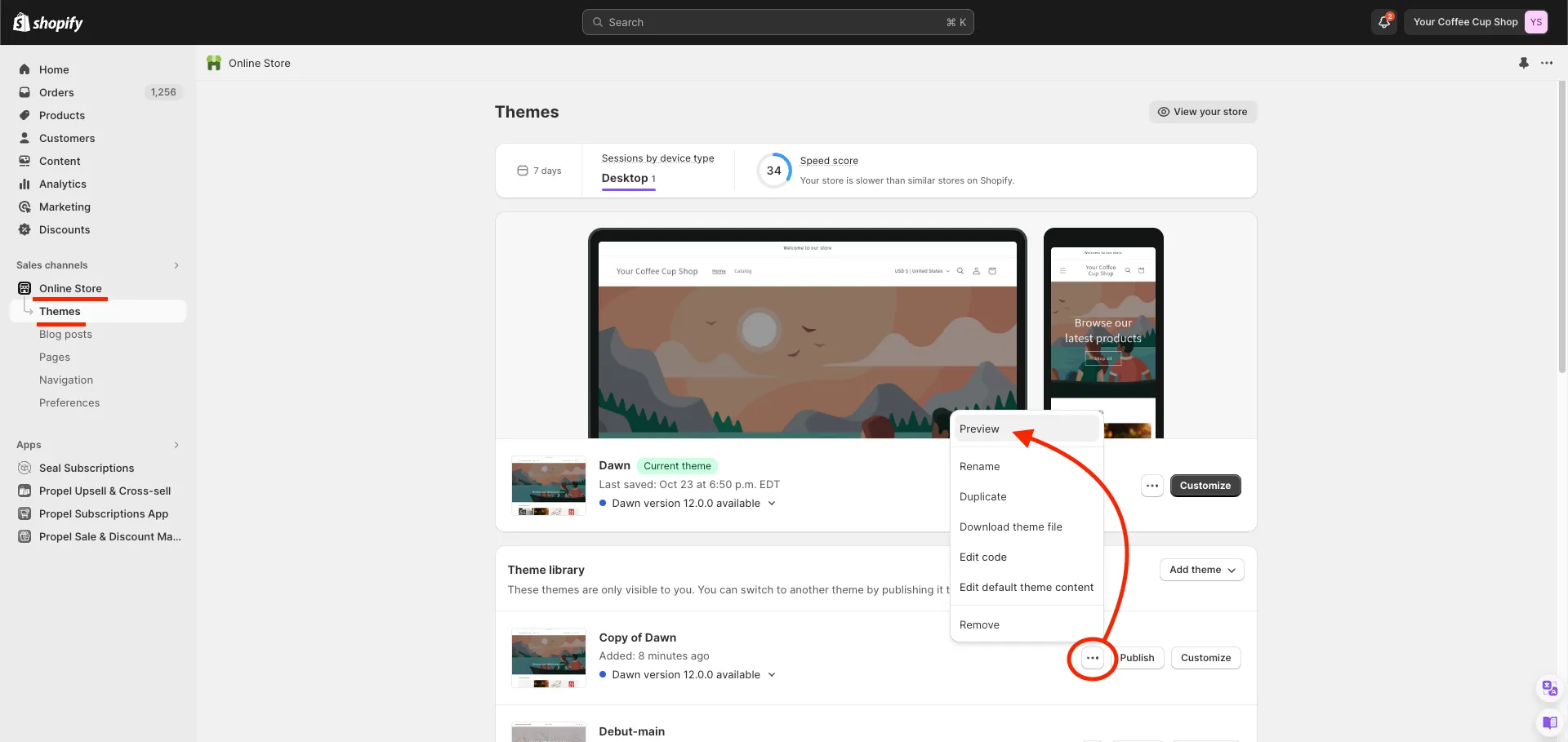Change the 7 days date range
The image size is (1568, 742).
coord(539,171)
